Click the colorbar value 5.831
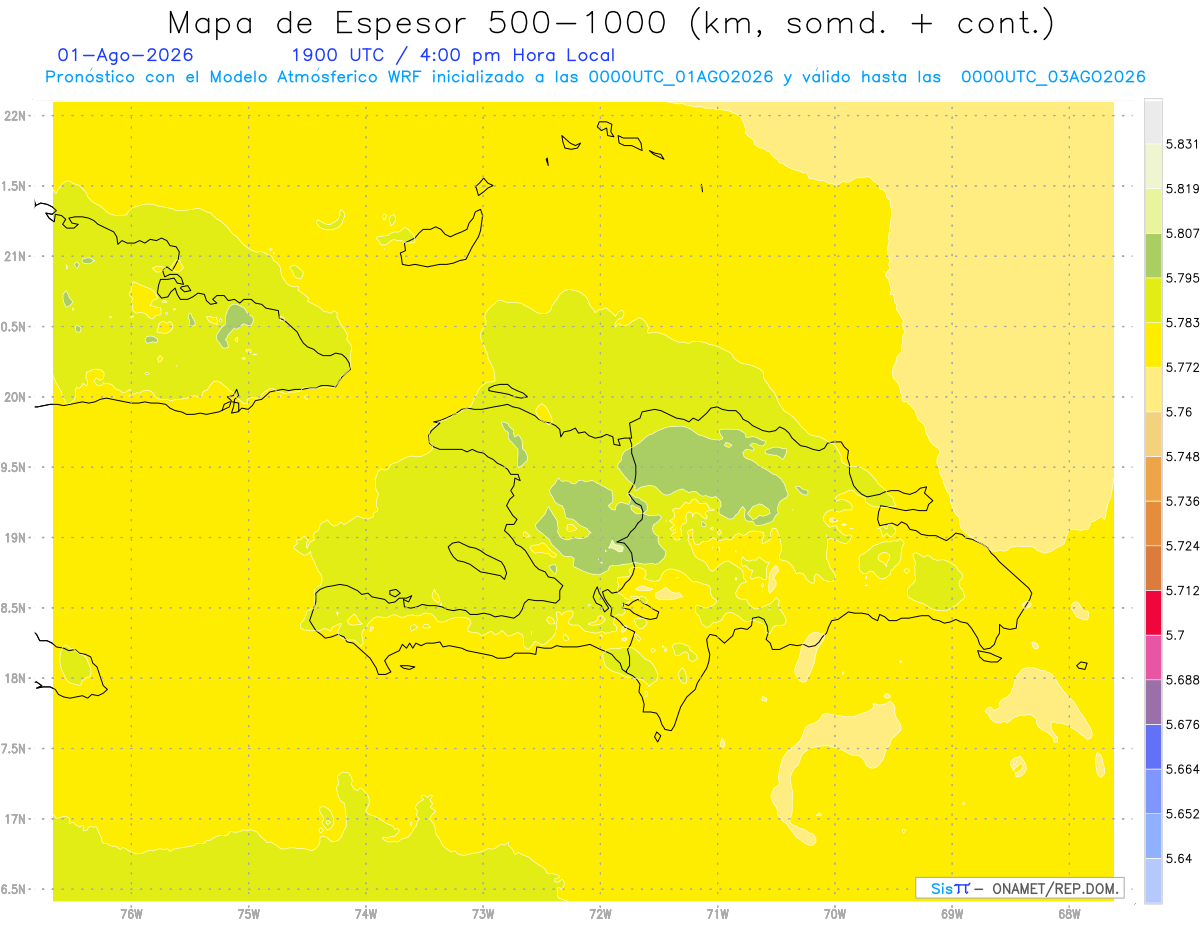The image size is (1200, 927). click(x=1183, y=144)
